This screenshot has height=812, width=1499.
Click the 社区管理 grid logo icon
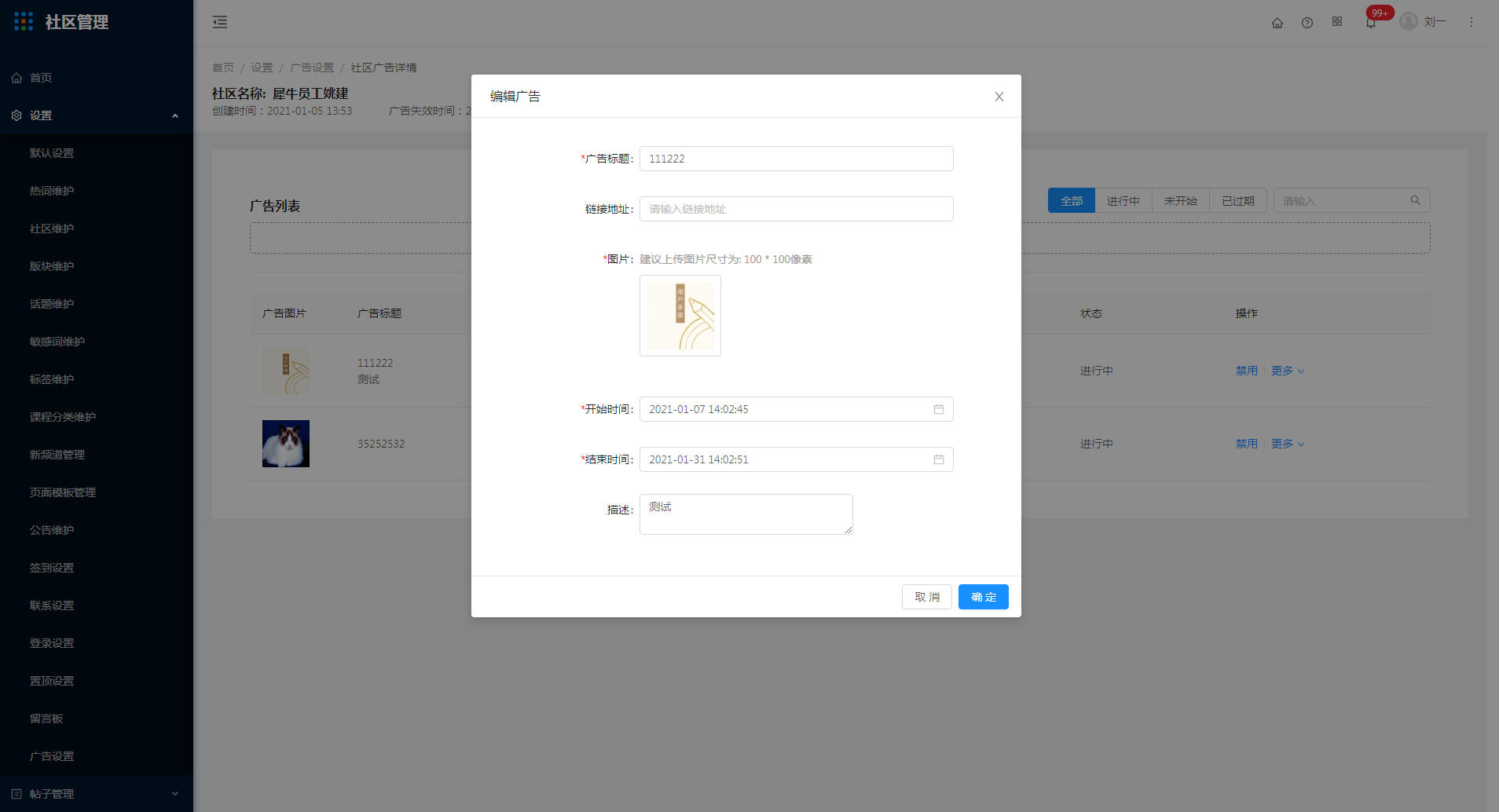[24, 22]
